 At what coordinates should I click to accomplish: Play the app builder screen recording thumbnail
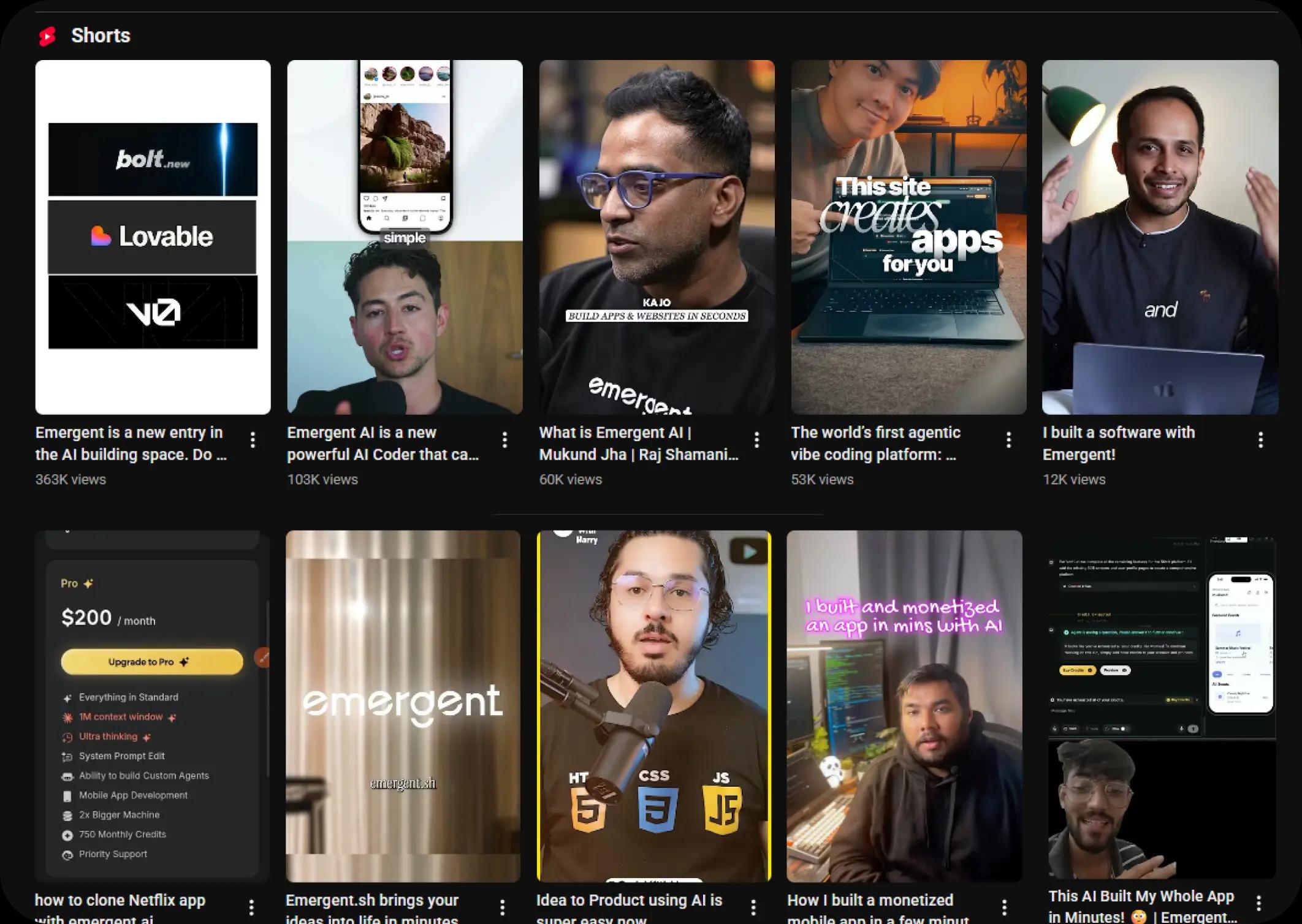[x=1162, y=706]
